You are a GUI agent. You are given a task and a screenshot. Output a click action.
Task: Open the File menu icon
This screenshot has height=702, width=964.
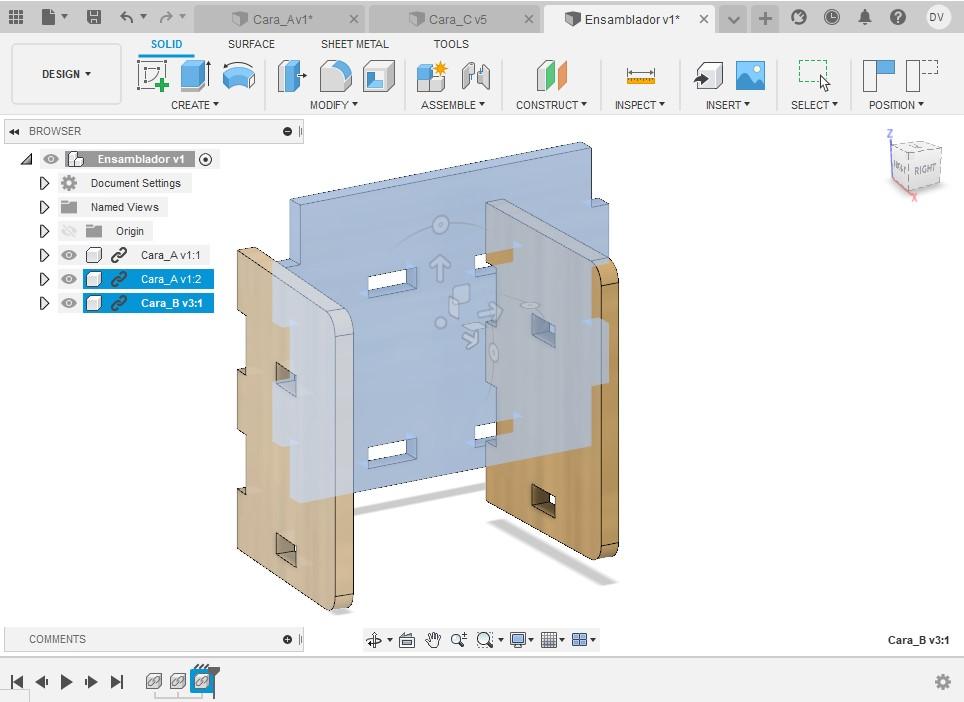point(49,17)
